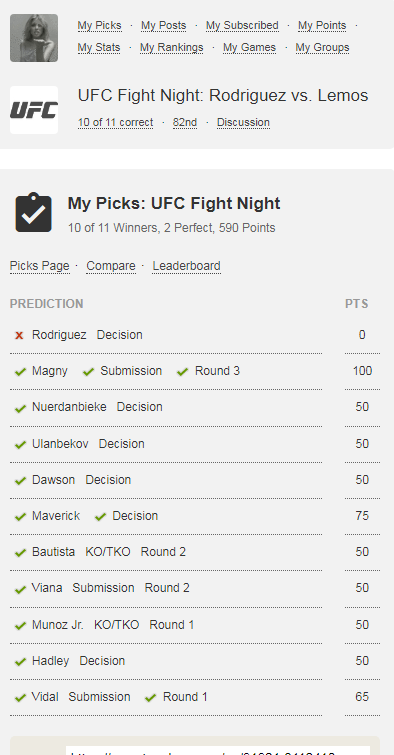Open the Picks Page link
This screenshot has height=755, width=394.
coord(39,266)
